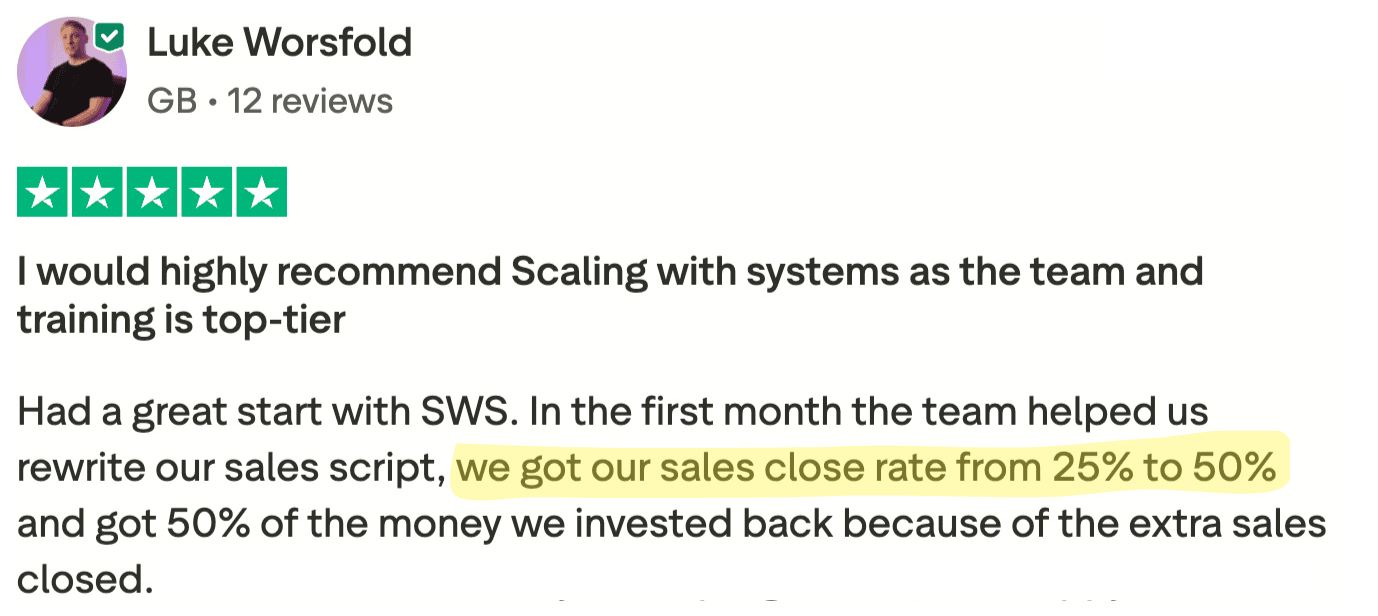
Task: Click 'Had a great start with SWS' sentence
Action: (262, 412)
